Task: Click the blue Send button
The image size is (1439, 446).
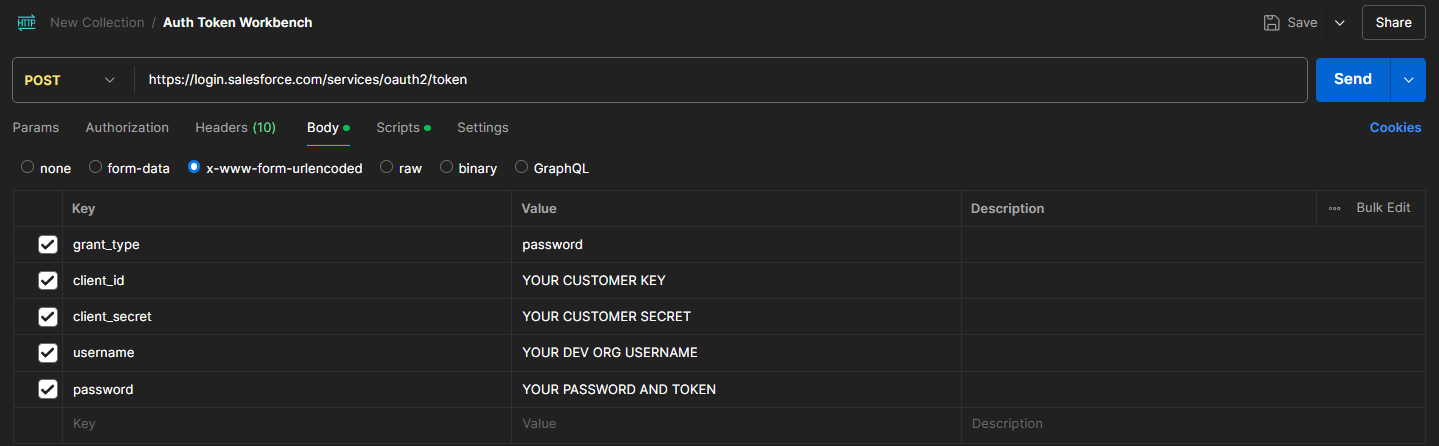Action: pos(1352,80)
